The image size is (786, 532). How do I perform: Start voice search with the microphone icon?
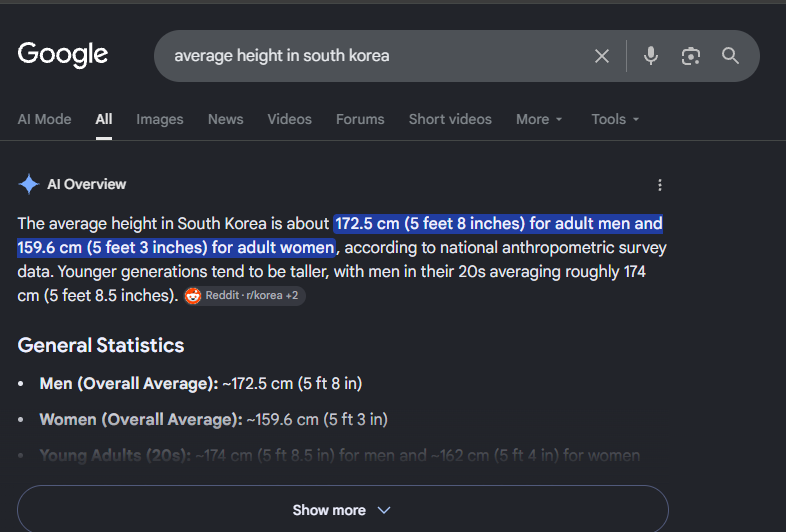[x=651, y=56]
